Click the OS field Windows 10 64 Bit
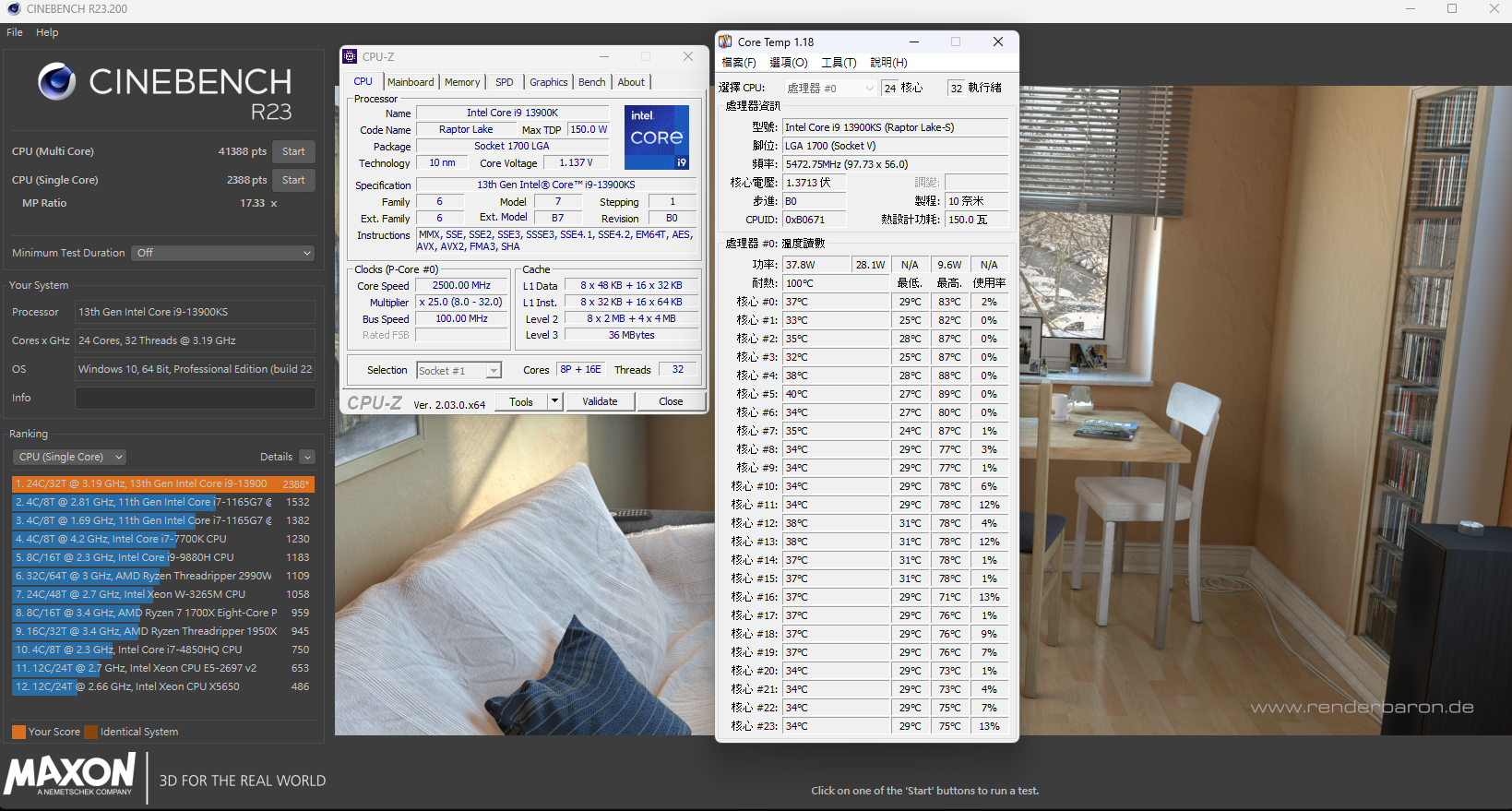This screenshot has height=811, width=1512. (x=195, y=369)
